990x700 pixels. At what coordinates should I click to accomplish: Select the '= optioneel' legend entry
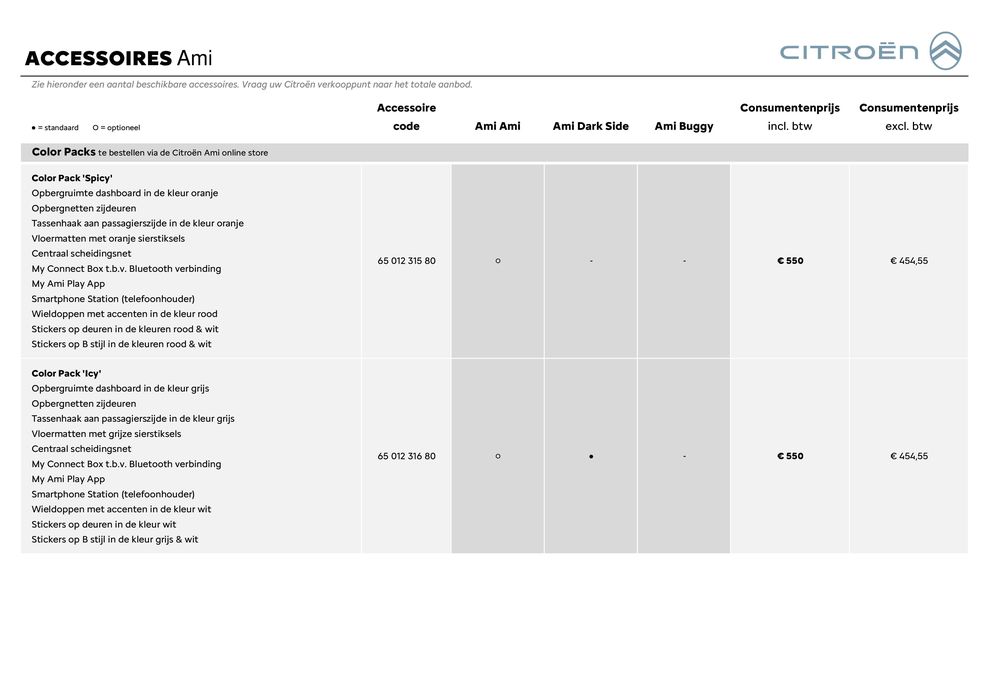[x=116, y=128]
